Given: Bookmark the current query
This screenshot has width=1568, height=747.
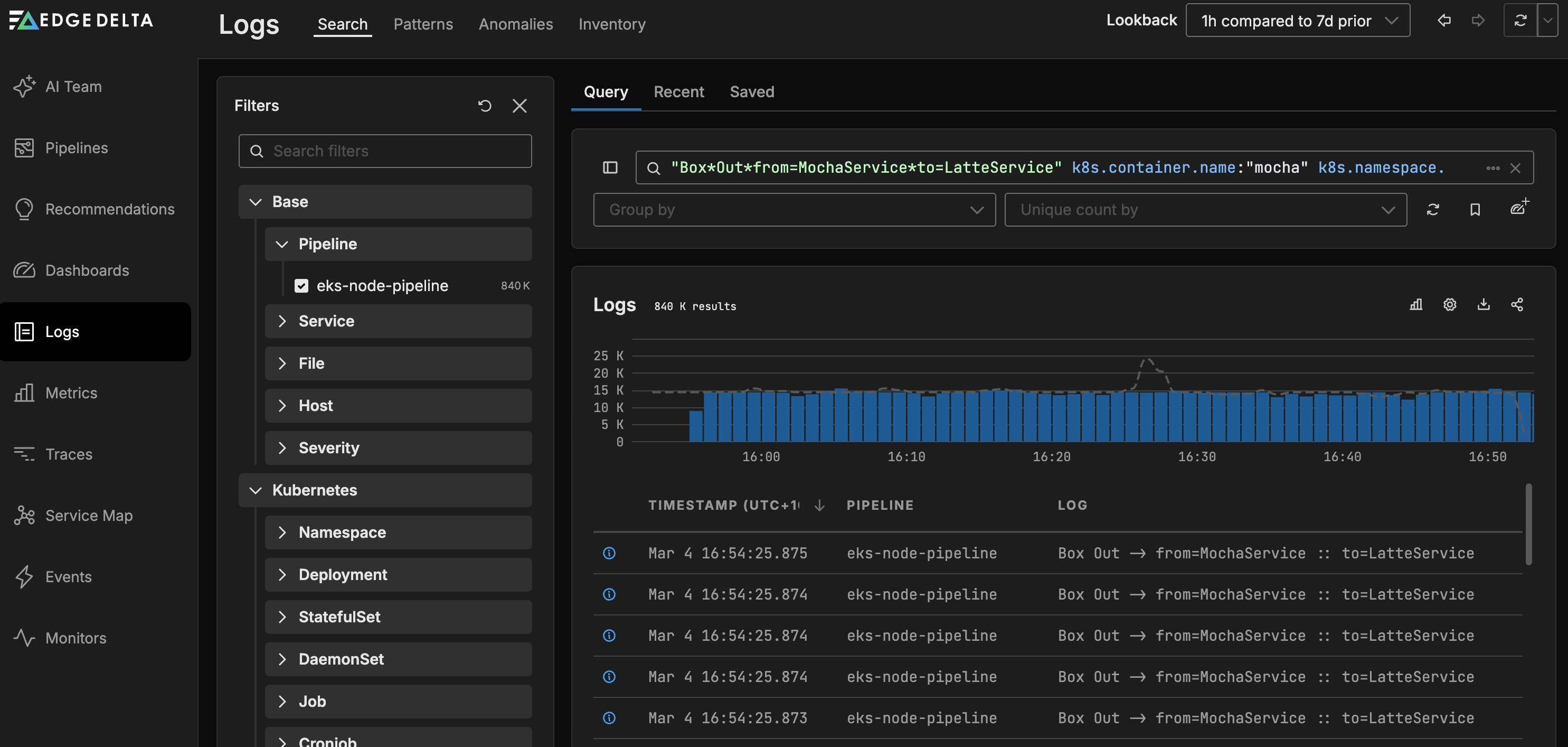Looking at the screenshot, I should (1476, 209).
